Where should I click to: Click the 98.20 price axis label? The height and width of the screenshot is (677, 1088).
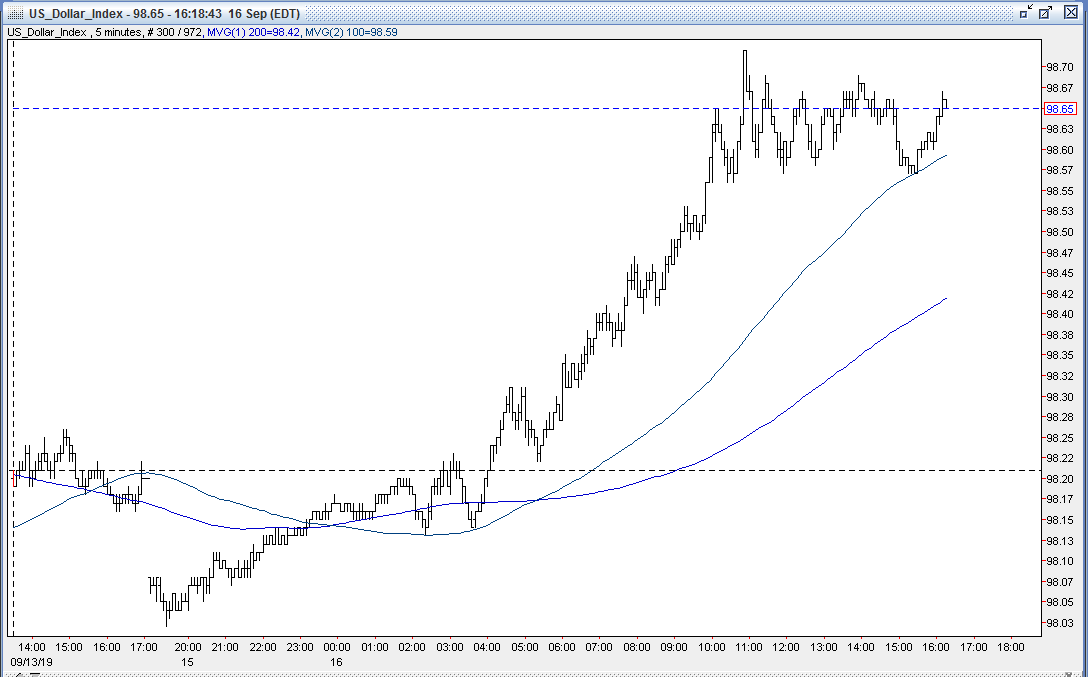[x=1060, y=479]
